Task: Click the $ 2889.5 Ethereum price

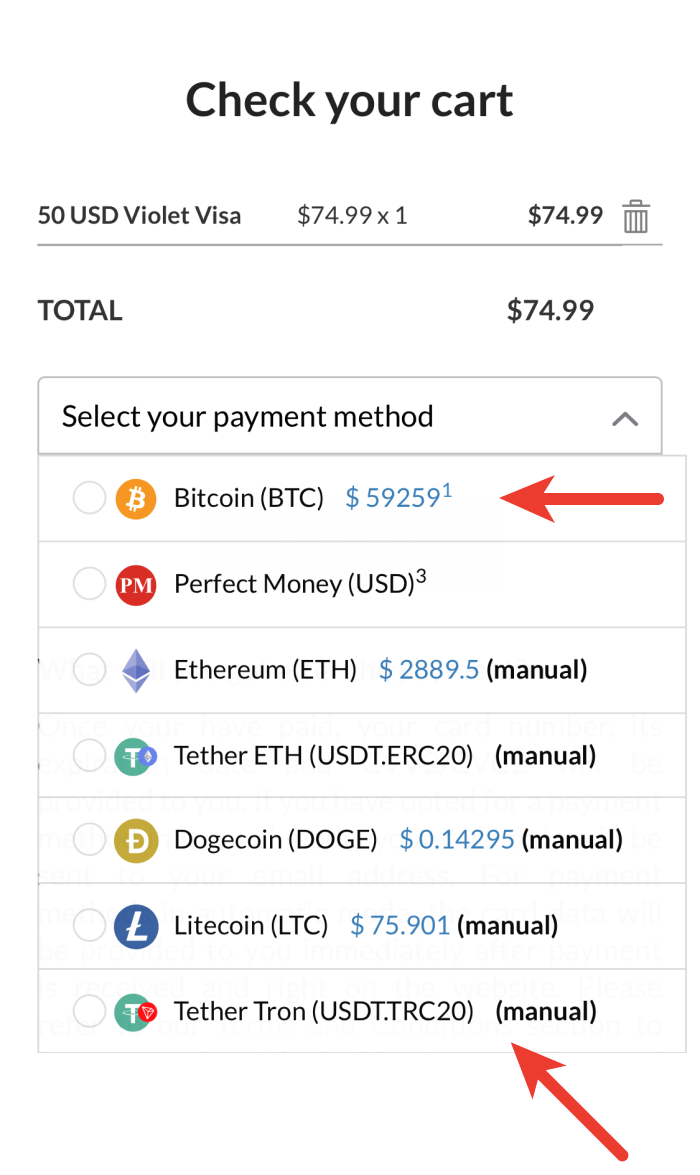Action: pos(429,670)
